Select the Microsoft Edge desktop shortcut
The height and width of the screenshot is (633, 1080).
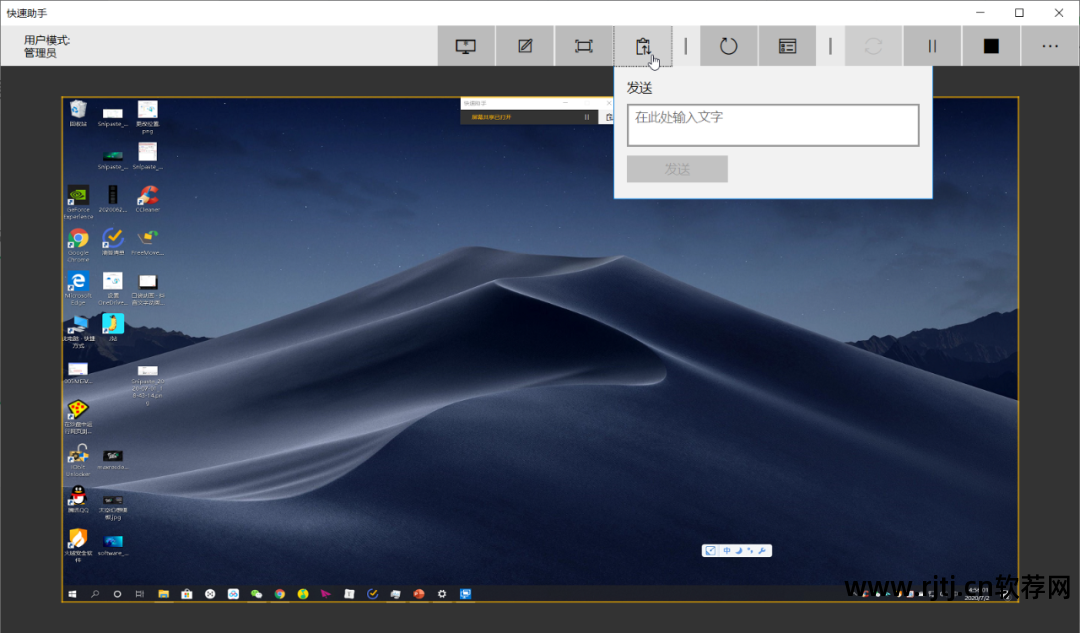pyautogui.click(x=78, y=288)
